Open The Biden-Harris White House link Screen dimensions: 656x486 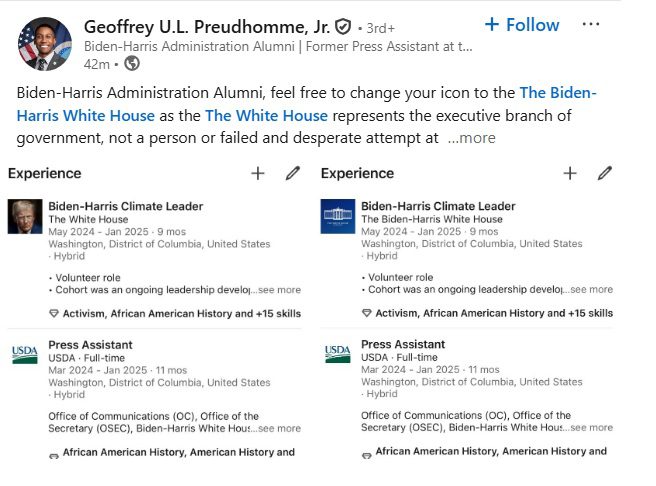coord(306,104)
